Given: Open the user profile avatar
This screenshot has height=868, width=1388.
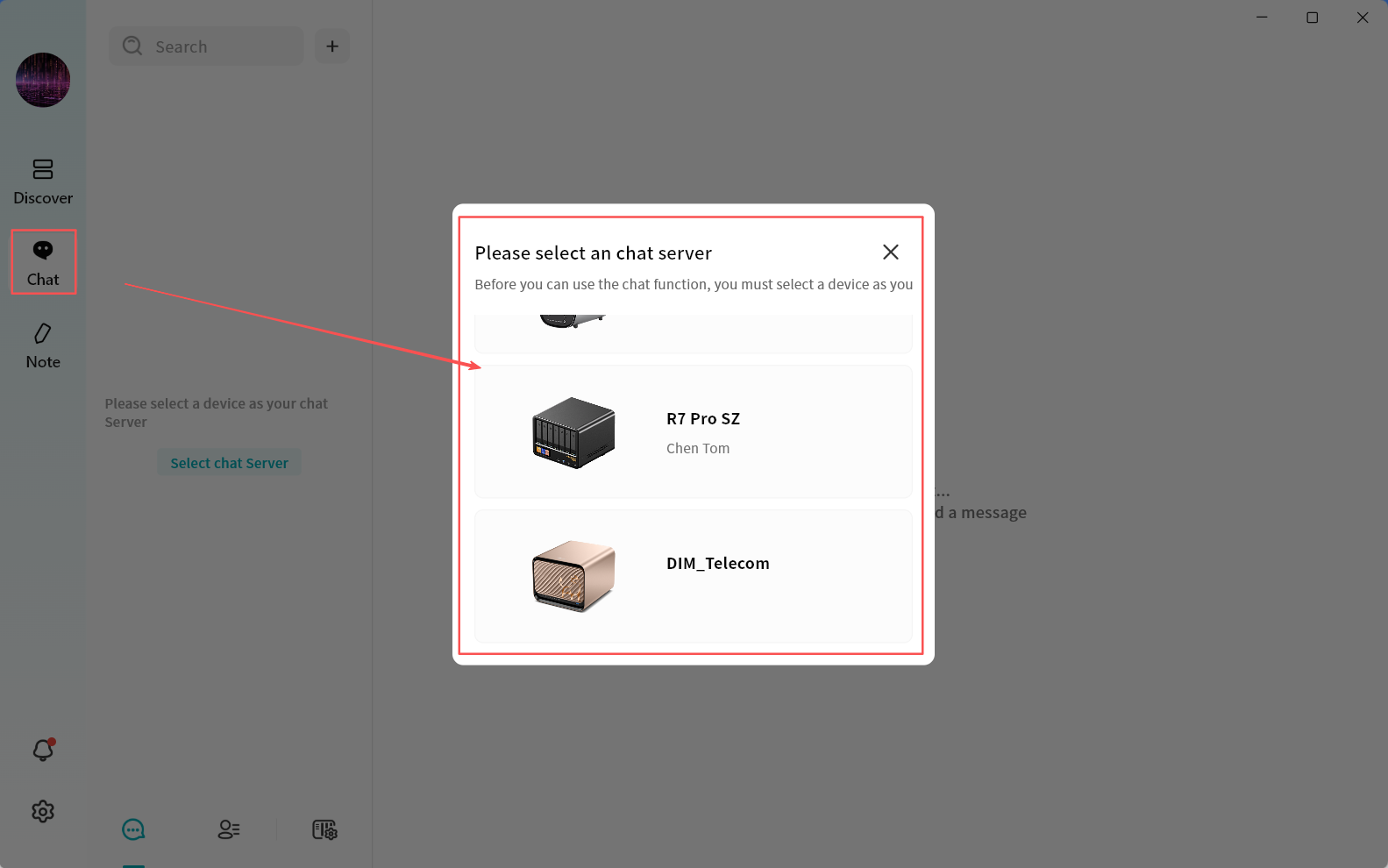Looking at the screenshot, I should (43, 80).
